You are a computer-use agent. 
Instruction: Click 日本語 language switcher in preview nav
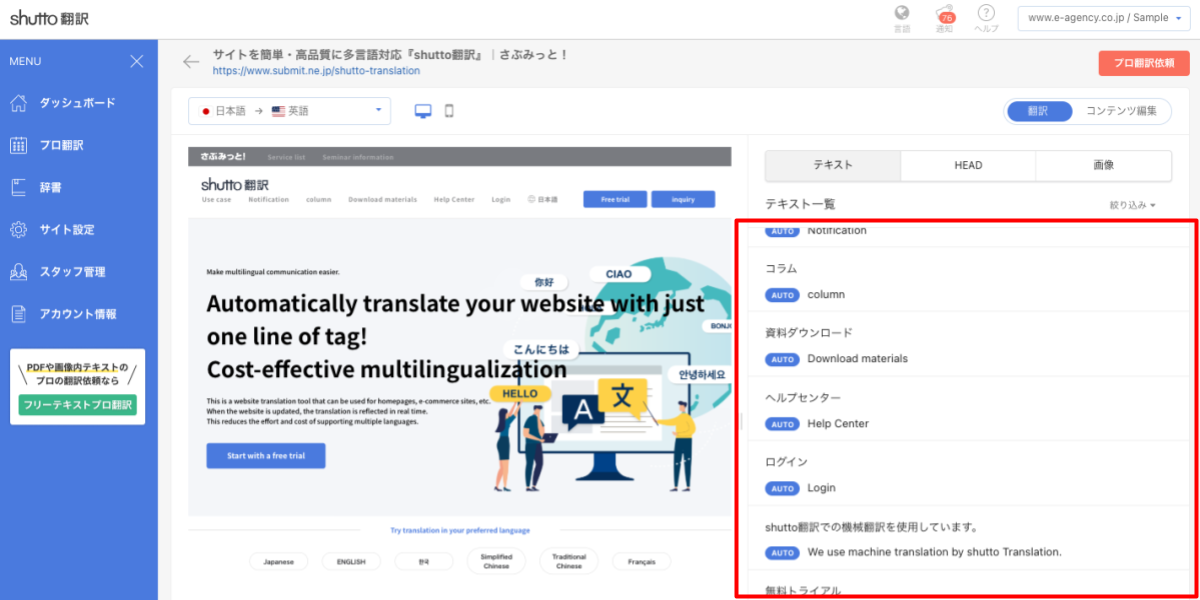(x=543, y=200)
